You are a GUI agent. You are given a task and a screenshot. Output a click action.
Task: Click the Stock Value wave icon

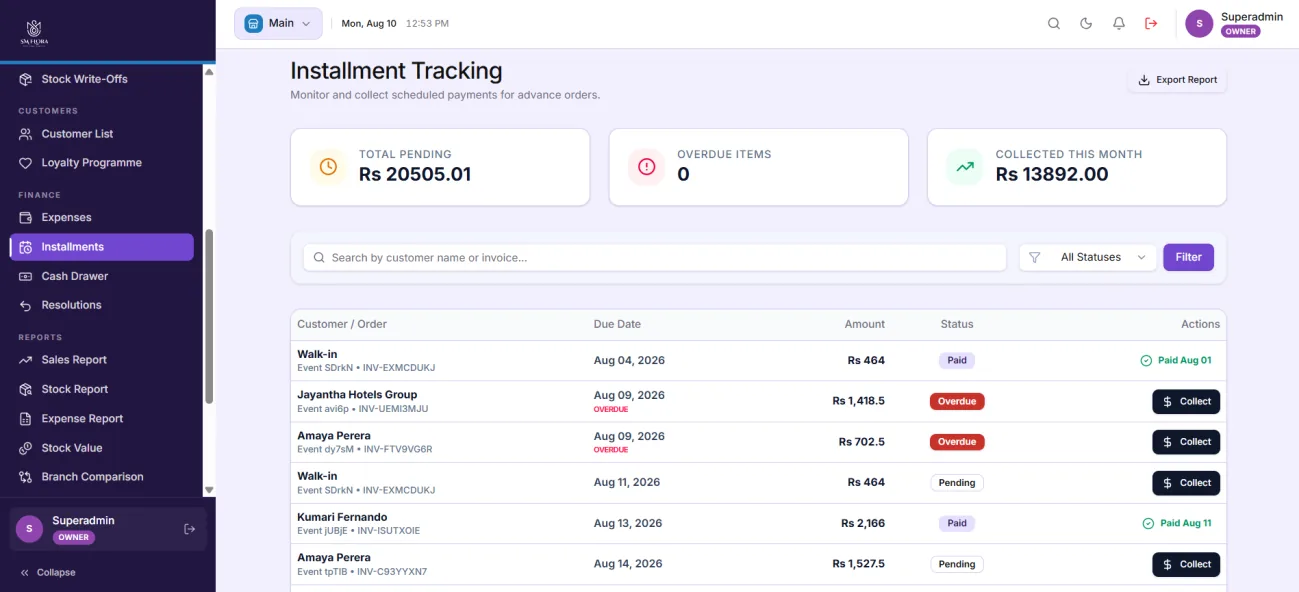pos(26,448)
